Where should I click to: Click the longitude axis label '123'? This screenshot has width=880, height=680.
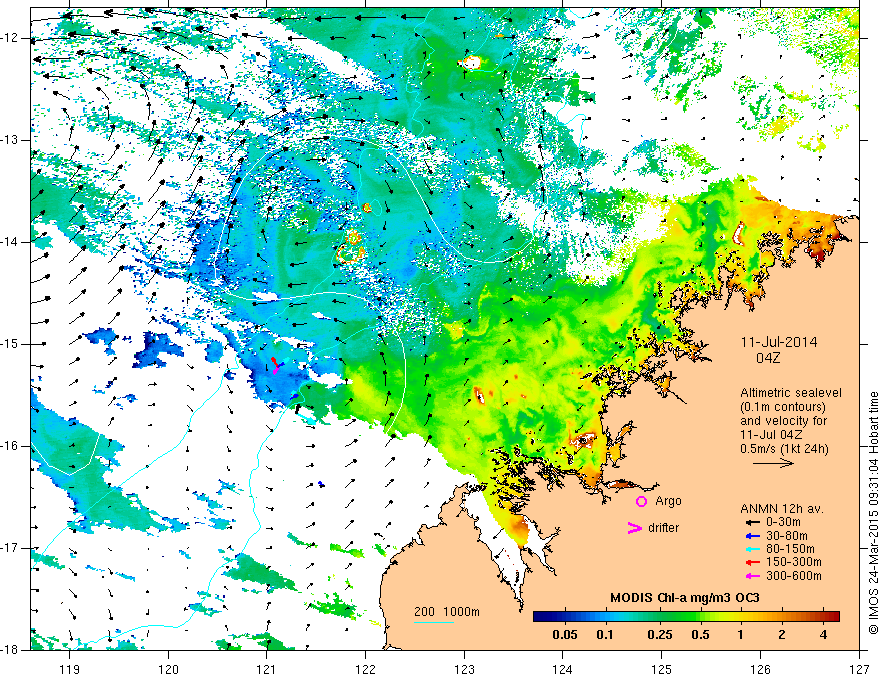464,669
